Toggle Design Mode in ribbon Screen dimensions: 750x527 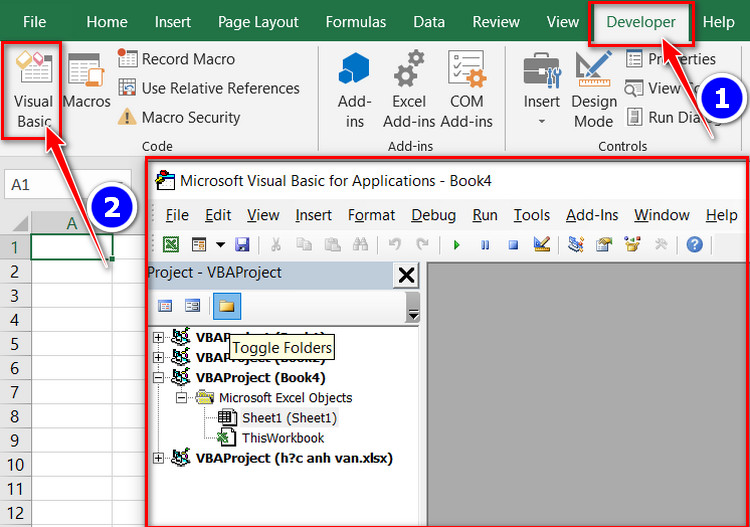(594, 90)
